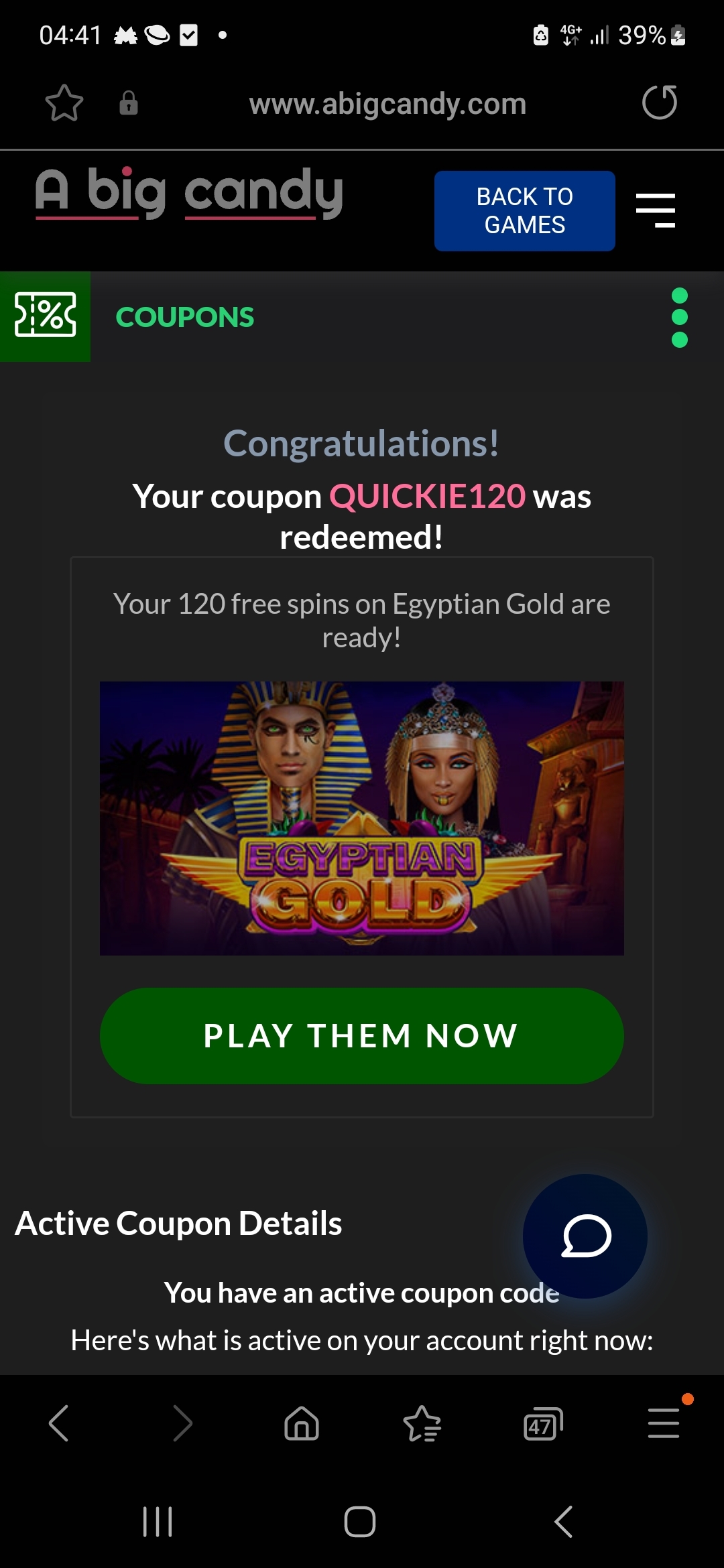Go back with the browser back arrow
This screenshot has height=1568, width=724.
click(x=59, y=1423)
